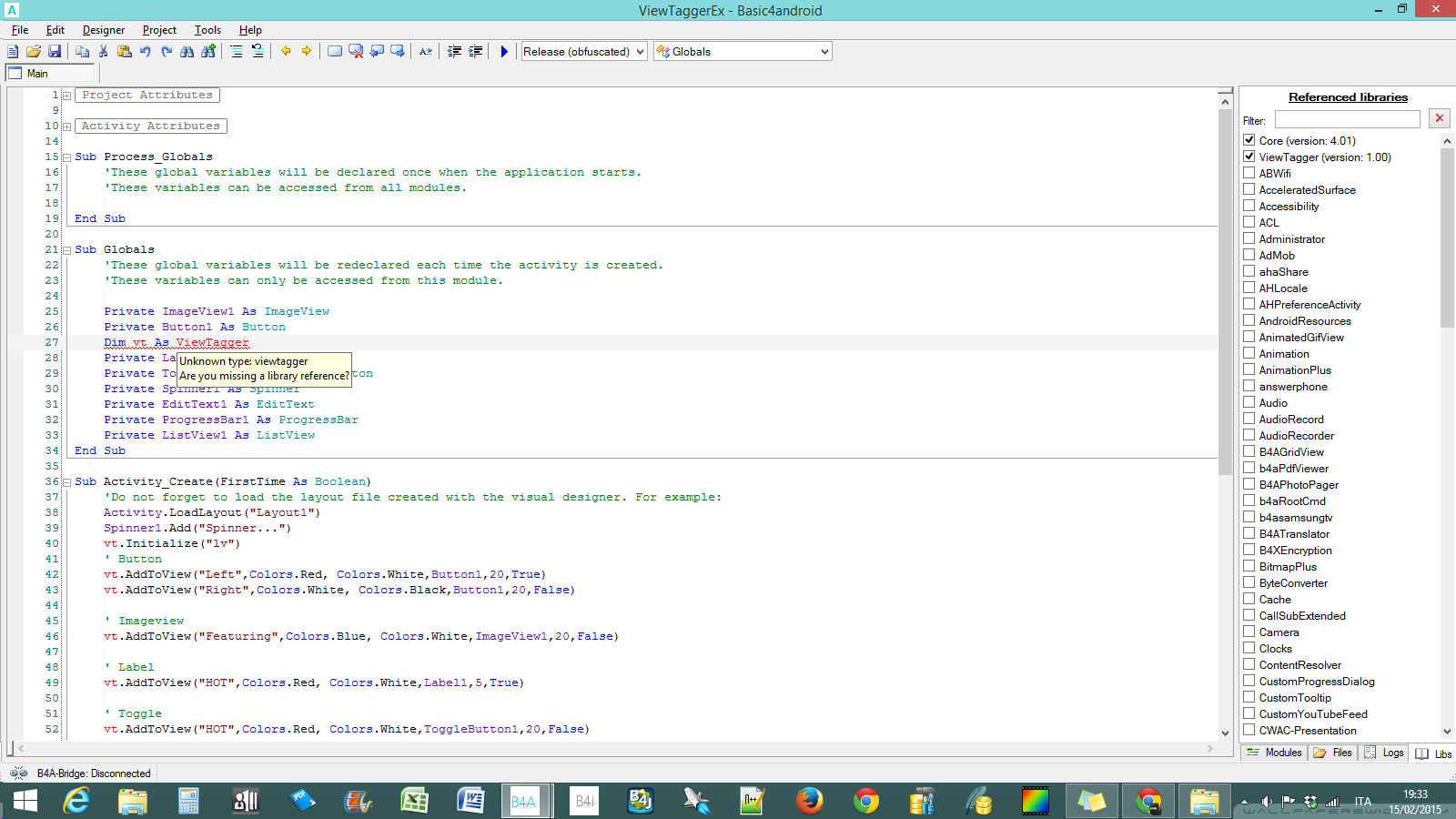Uncheck the ViewTagger library checkbox
The image size is (1456, 819).
(x=1249, y=157)
